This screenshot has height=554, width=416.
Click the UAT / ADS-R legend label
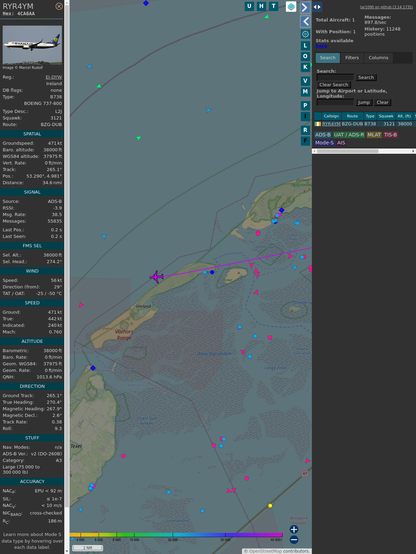349,135
